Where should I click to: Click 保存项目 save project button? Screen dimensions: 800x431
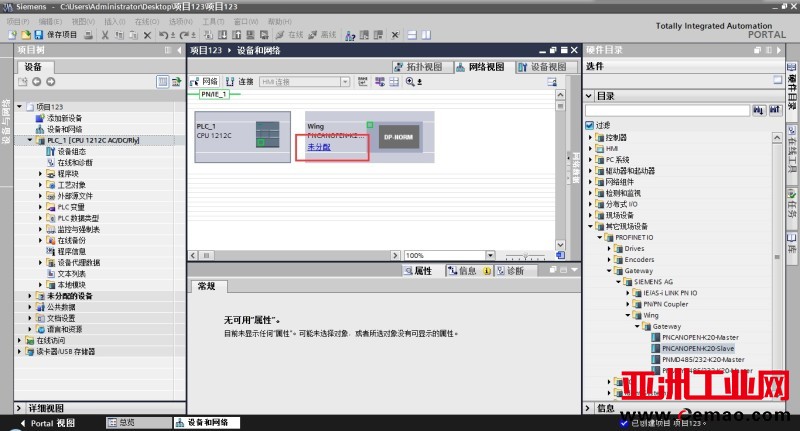tap(56, 35)
